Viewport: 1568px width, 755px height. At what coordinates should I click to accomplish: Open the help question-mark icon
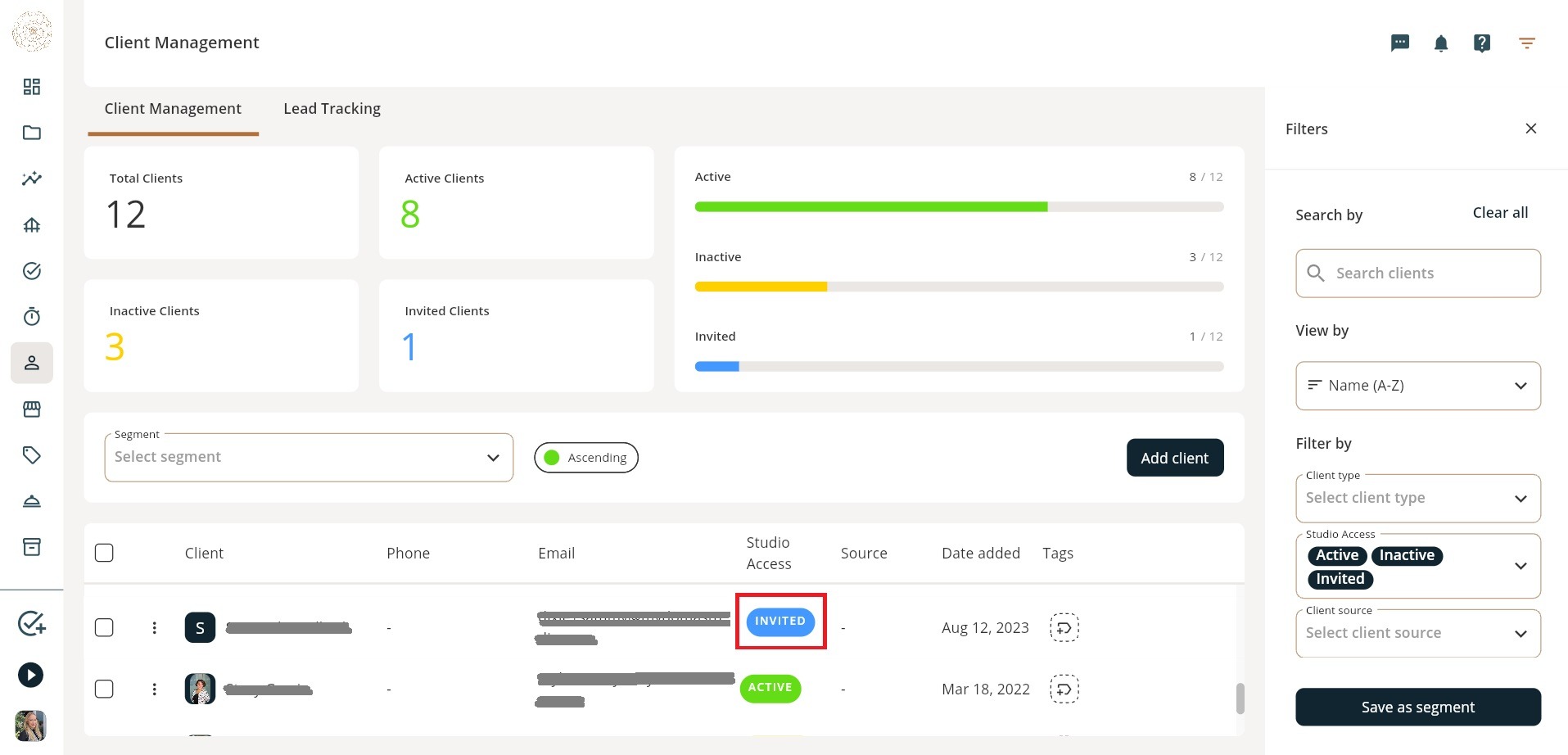pyautogui.click(x=1482, y=43)
